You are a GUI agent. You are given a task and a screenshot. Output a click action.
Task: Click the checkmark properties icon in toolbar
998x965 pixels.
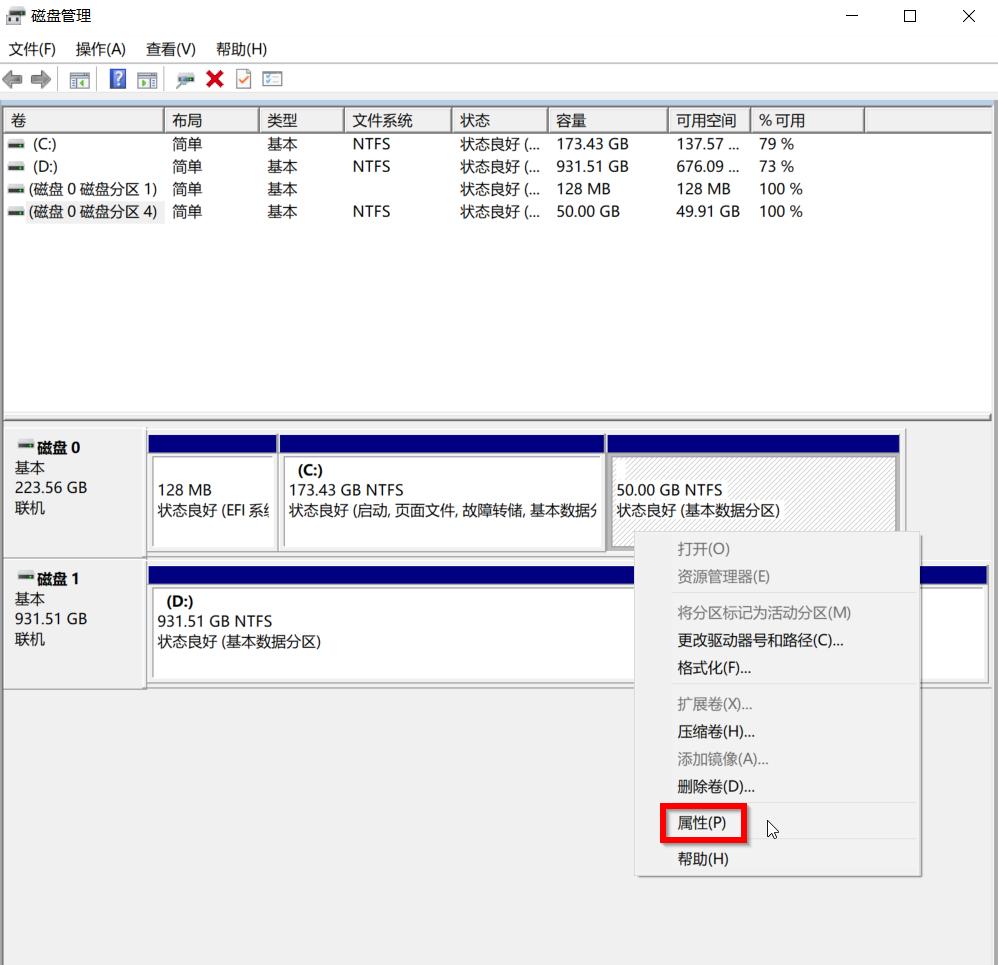242,79
